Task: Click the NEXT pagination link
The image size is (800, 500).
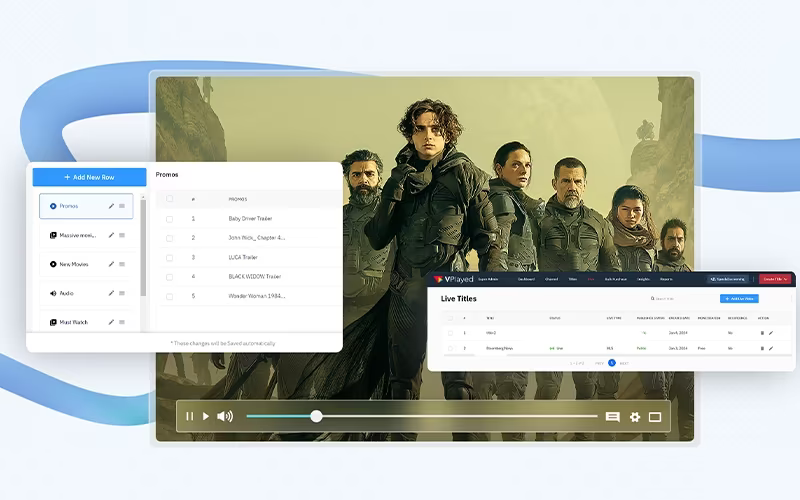Action: pyautogui.click(x=624, y=363)
